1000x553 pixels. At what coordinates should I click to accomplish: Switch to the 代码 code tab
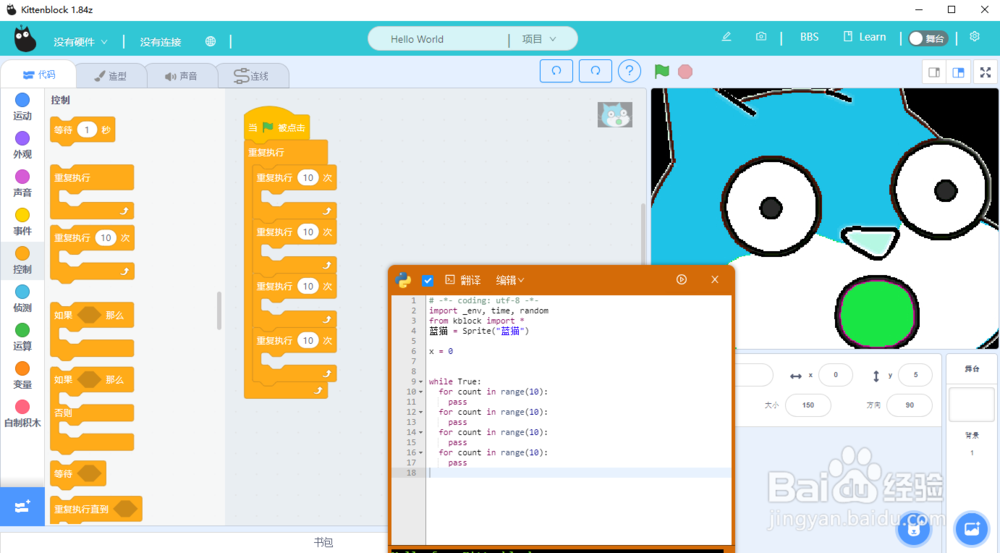(x=39, y=75)
